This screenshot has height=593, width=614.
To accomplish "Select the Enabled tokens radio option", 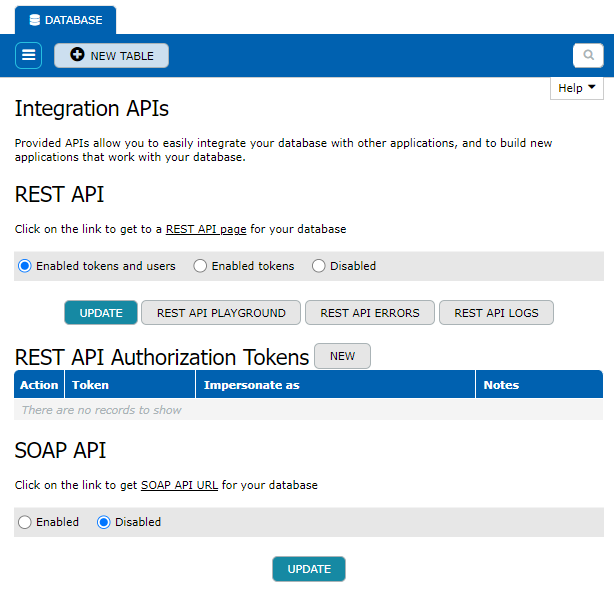I will click(x=200, y=266).
